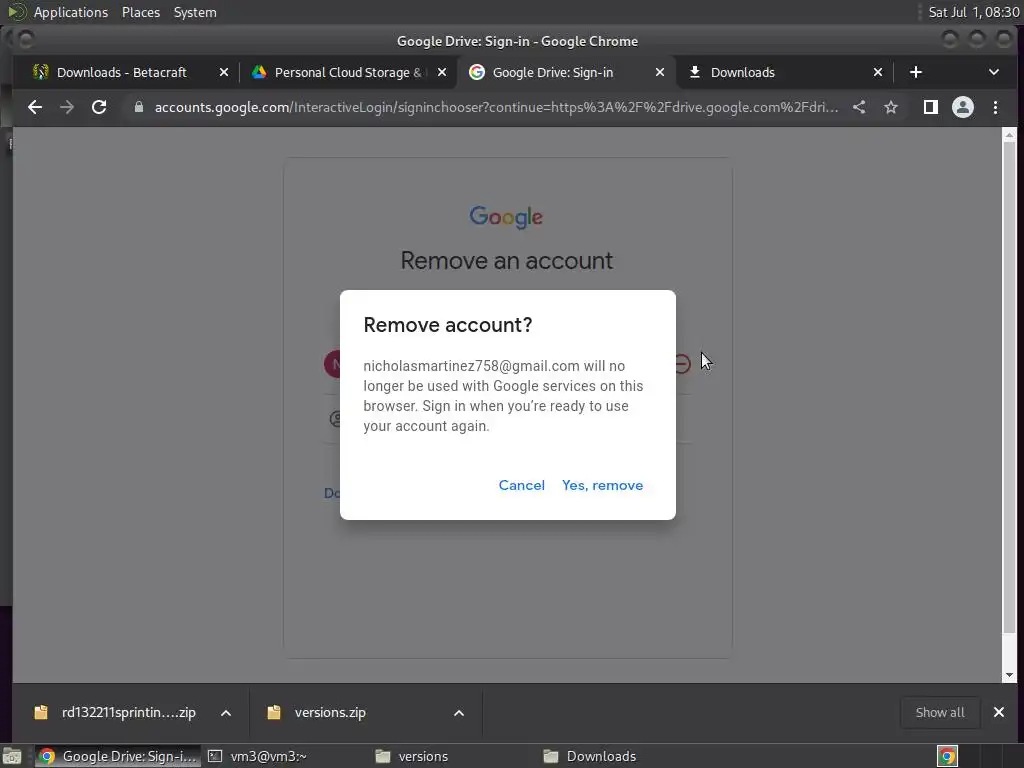Show all downloads
Viewport: 1024px width, 768px height.
tap(940, 712)
